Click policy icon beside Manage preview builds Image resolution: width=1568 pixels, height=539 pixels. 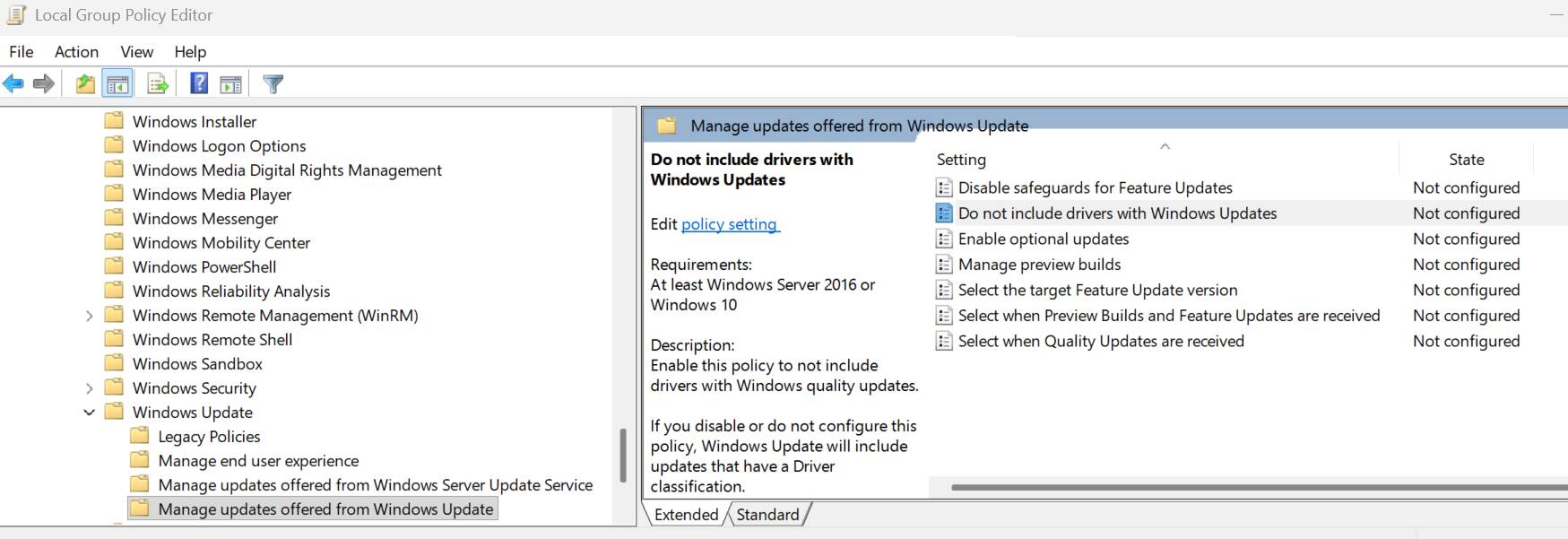pyautogui.click(x=943, y=265)
